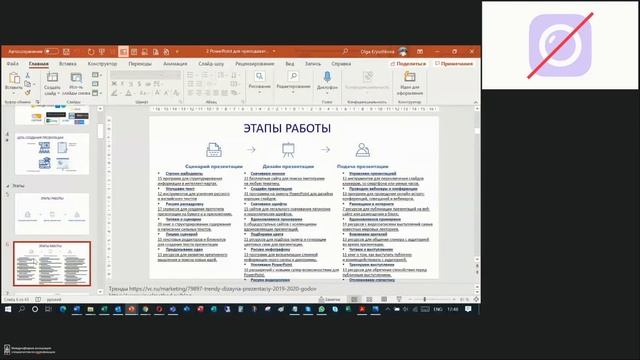The width and height of the screenshot is (640, 360).
Task: Open WhatsApp from the taskbar
Action: point(322,309)
